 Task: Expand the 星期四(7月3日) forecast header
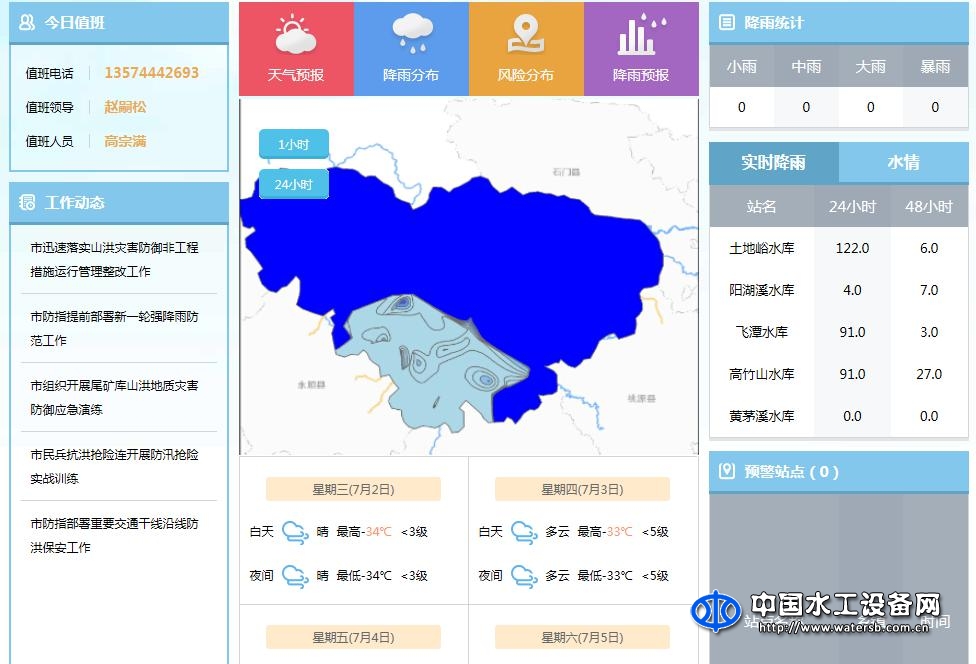coord(583,489)
